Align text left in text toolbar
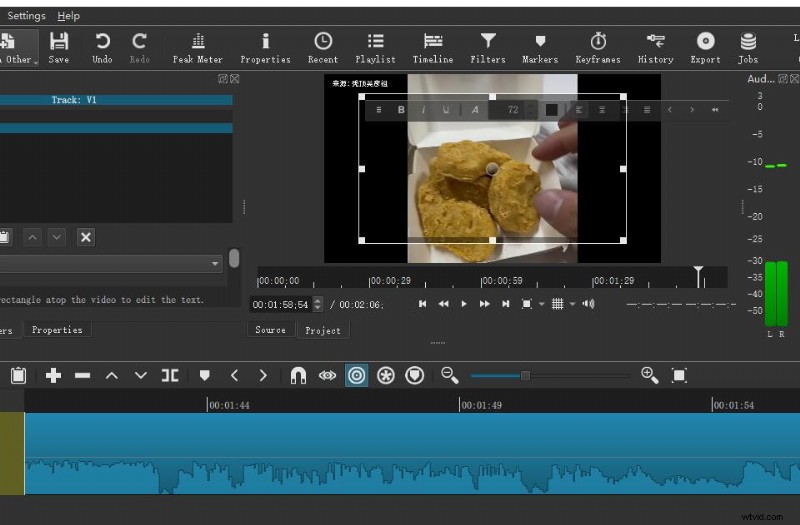 (579, 110)
